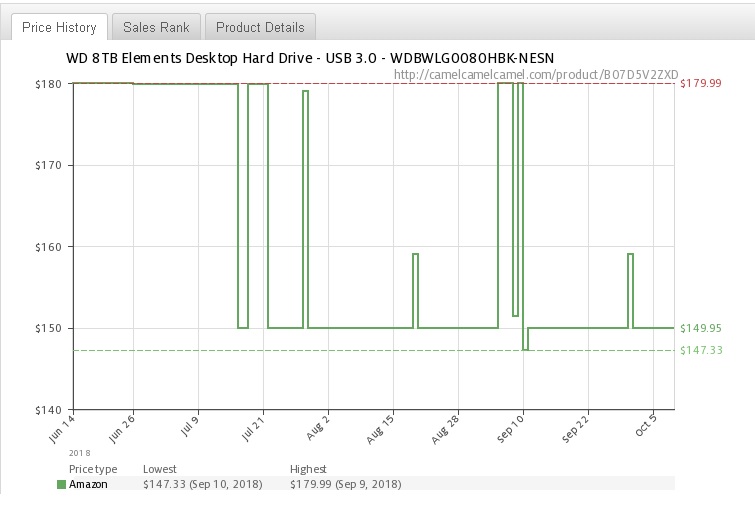
Task: Click the $170 y-axis label
Action: pyautogui.click(x=48, y=166)
